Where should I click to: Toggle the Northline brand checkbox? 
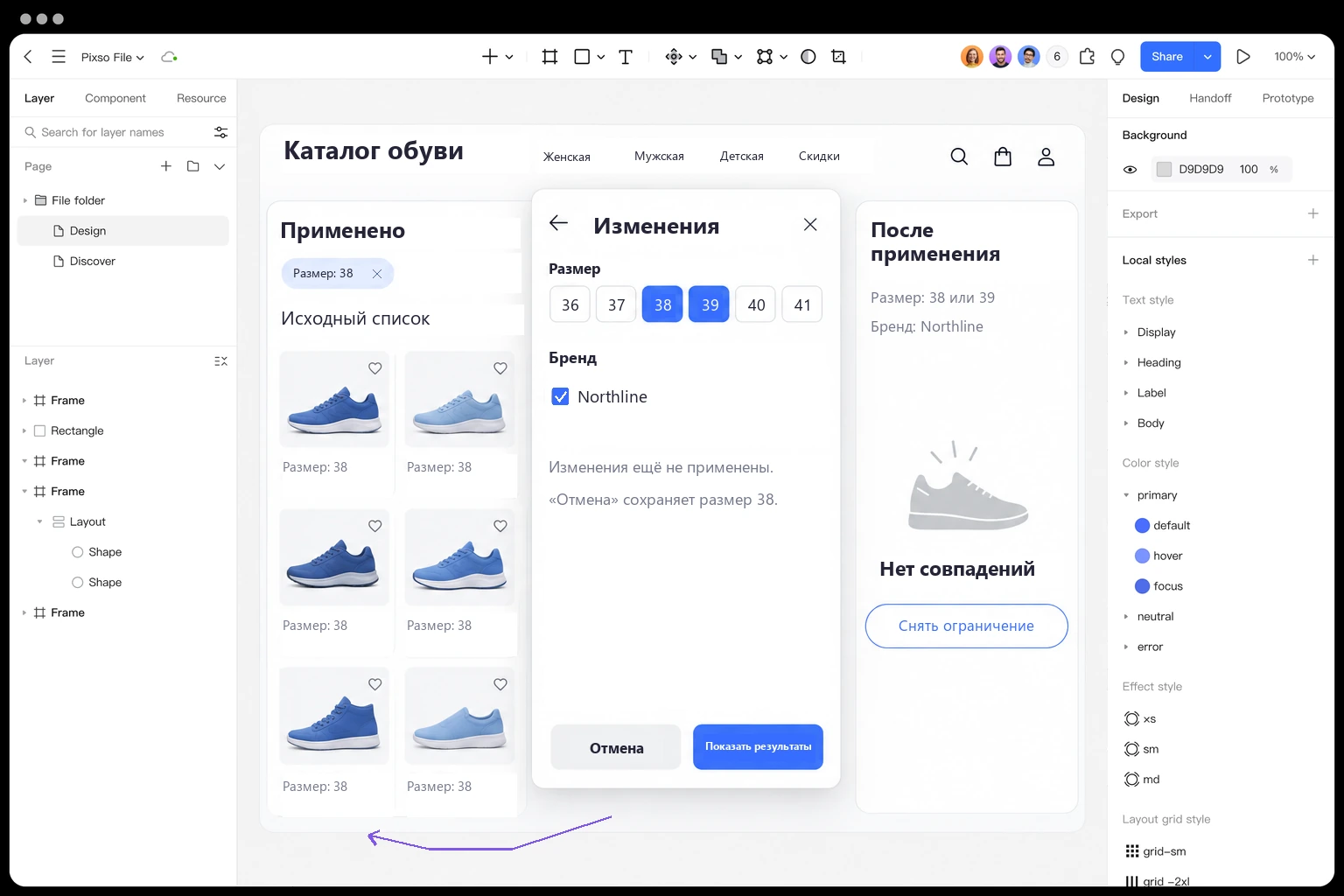(560, 396)
